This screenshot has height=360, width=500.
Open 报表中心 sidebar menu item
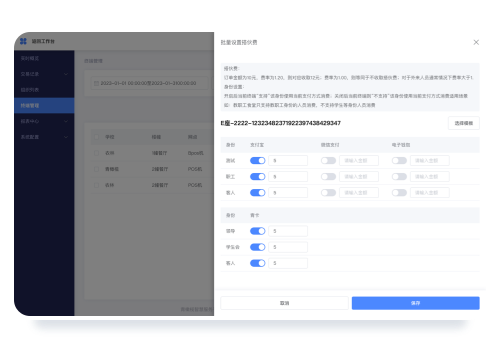tap(44, 121)
